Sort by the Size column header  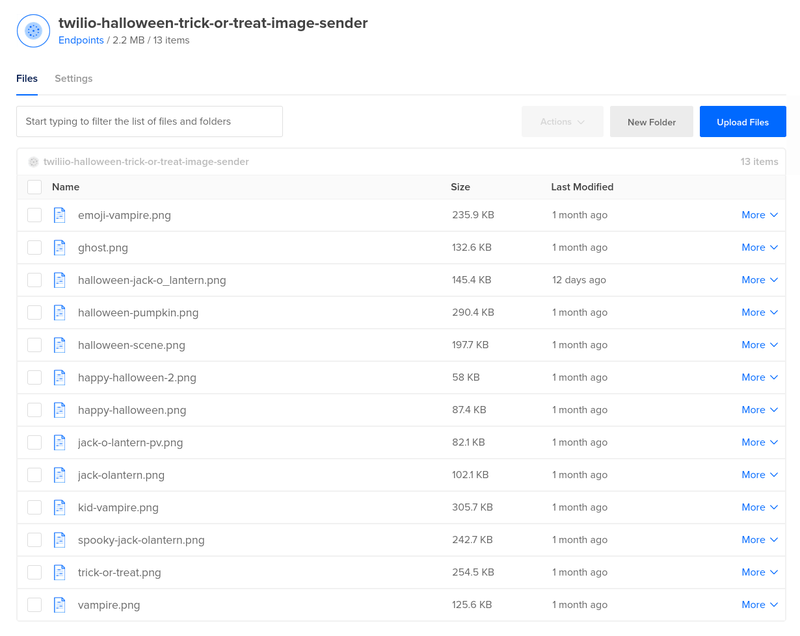(x=460, y=187)
